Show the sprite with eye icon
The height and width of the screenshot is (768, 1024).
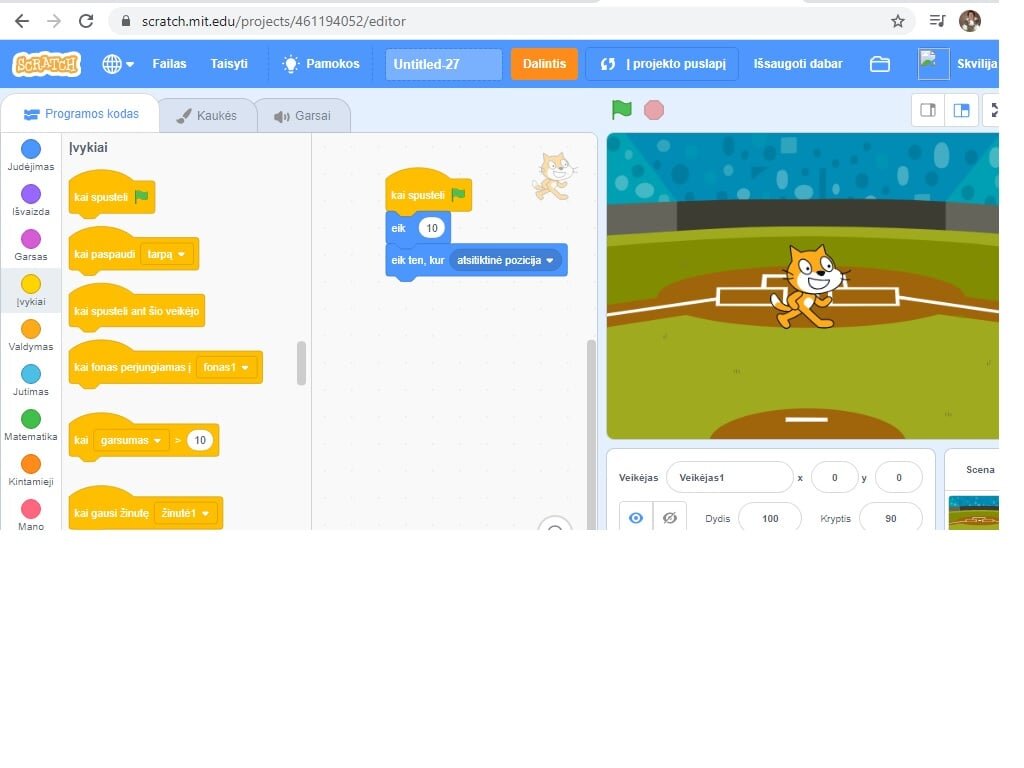point(635,518)
